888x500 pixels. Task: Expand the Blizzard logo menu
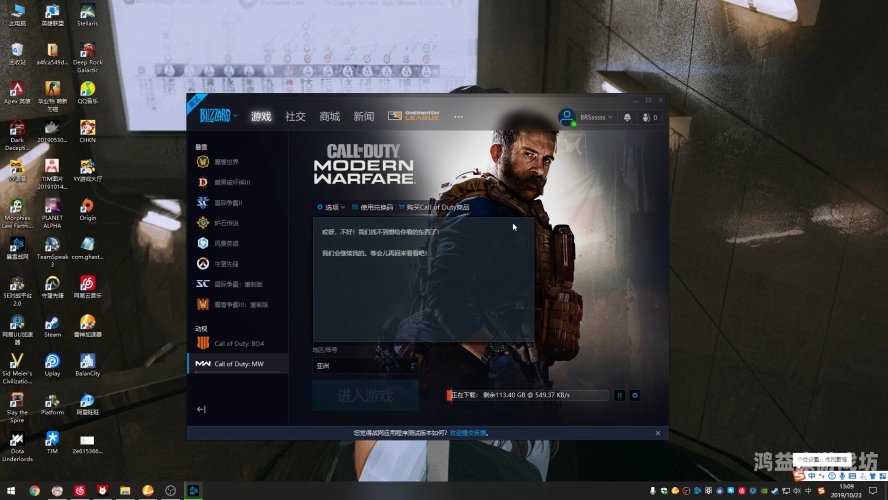(x=217, y=117)
